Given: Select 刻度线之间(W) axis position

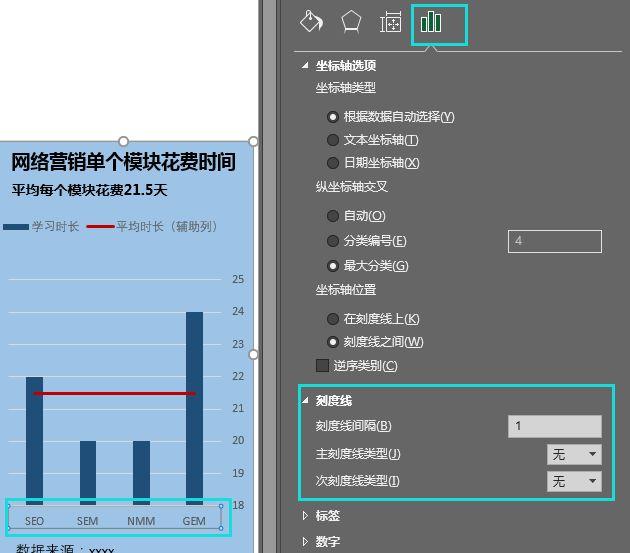Looking at the screenshot, I should click(375, 342).
